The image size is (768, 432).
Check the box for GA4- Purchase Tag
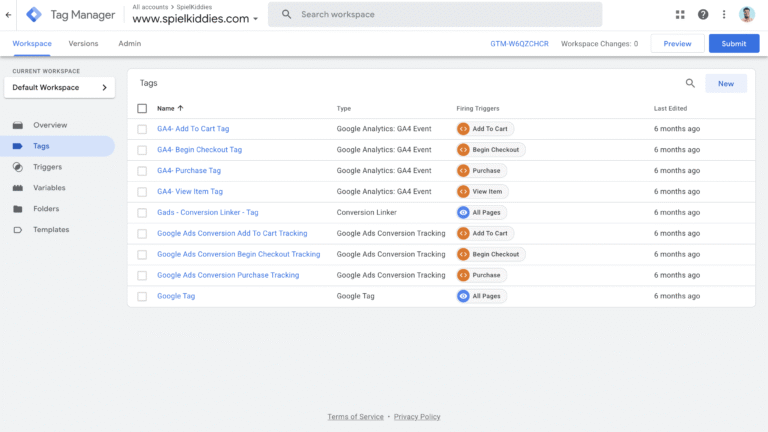click(x=142, y=171)
